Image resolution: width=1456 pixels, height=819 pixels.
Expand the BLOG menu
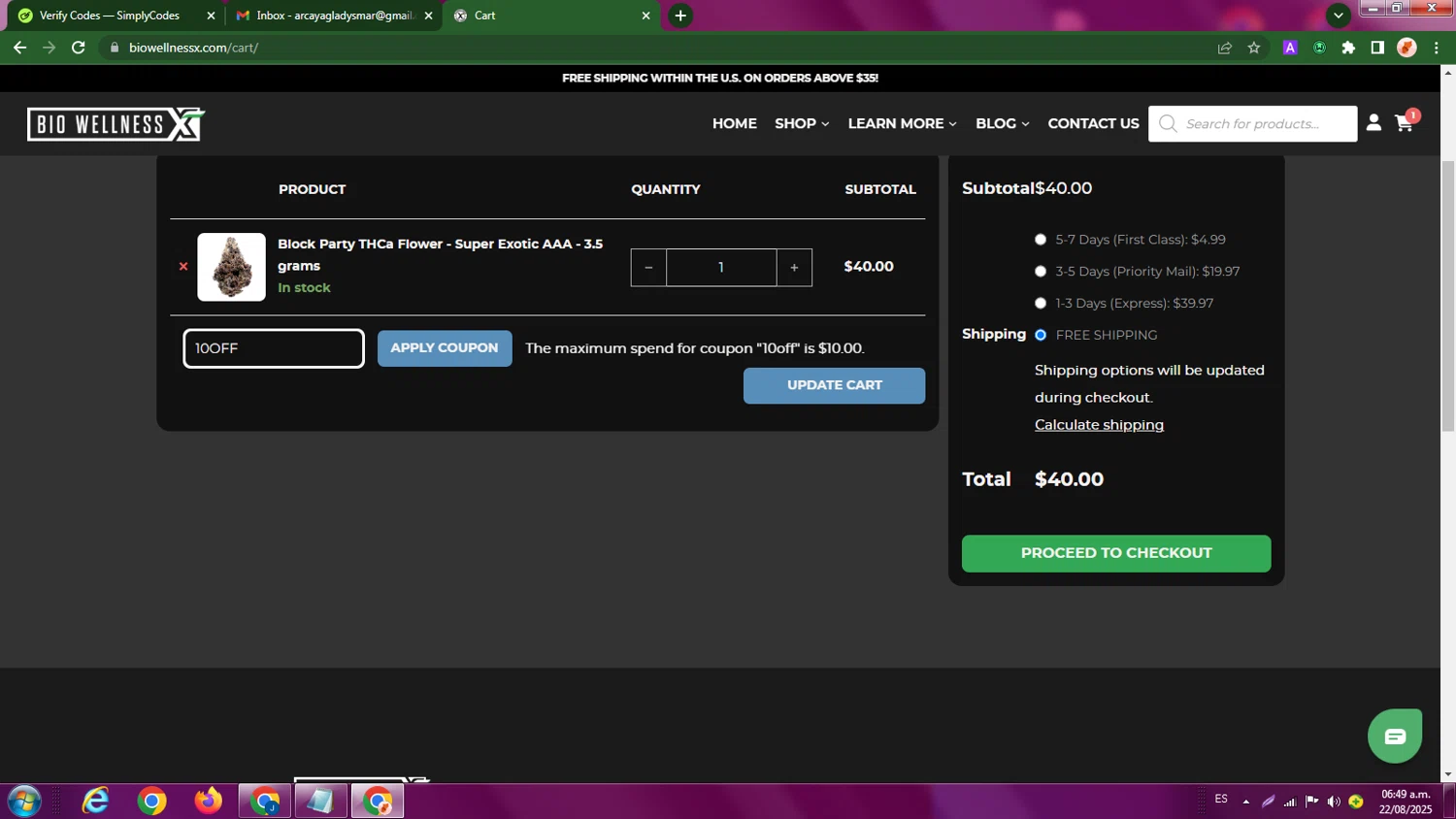tap(1002, 123)
